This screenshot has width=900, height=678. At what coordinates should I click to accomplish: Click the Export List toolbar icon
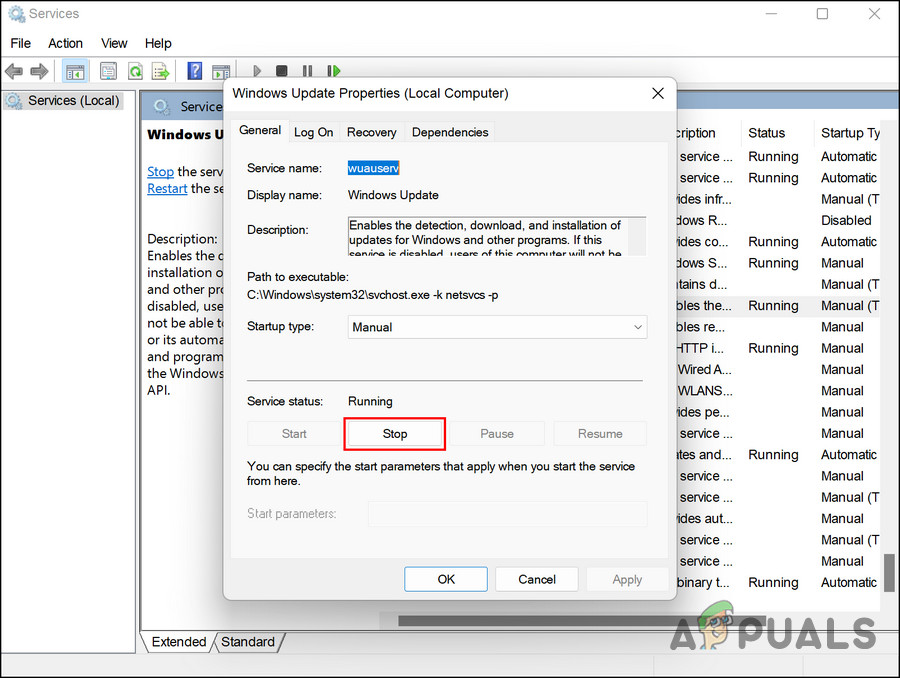point(161,71)
